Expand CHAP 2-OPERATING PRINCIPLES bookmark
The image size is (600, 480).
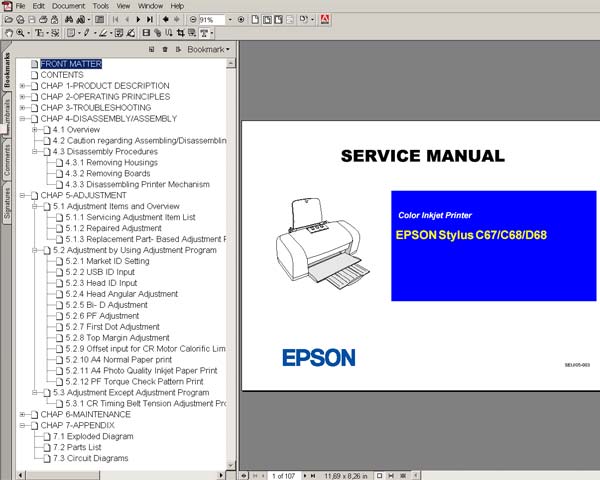click(22, 97)
